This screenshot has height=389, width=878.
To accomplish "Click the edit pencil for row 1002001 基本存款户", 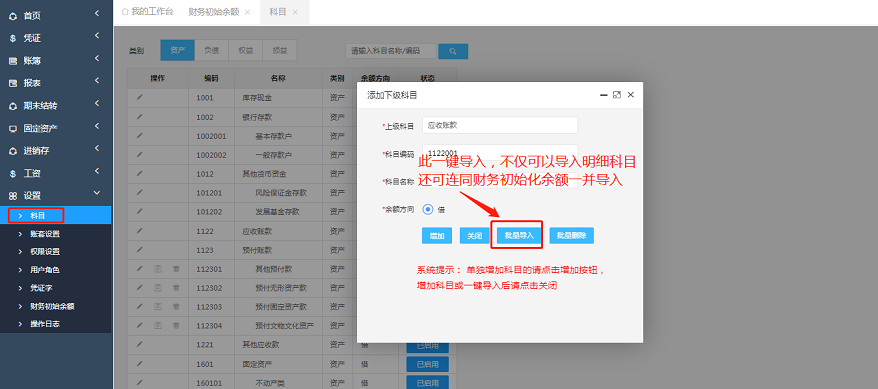I will point(139,135).
